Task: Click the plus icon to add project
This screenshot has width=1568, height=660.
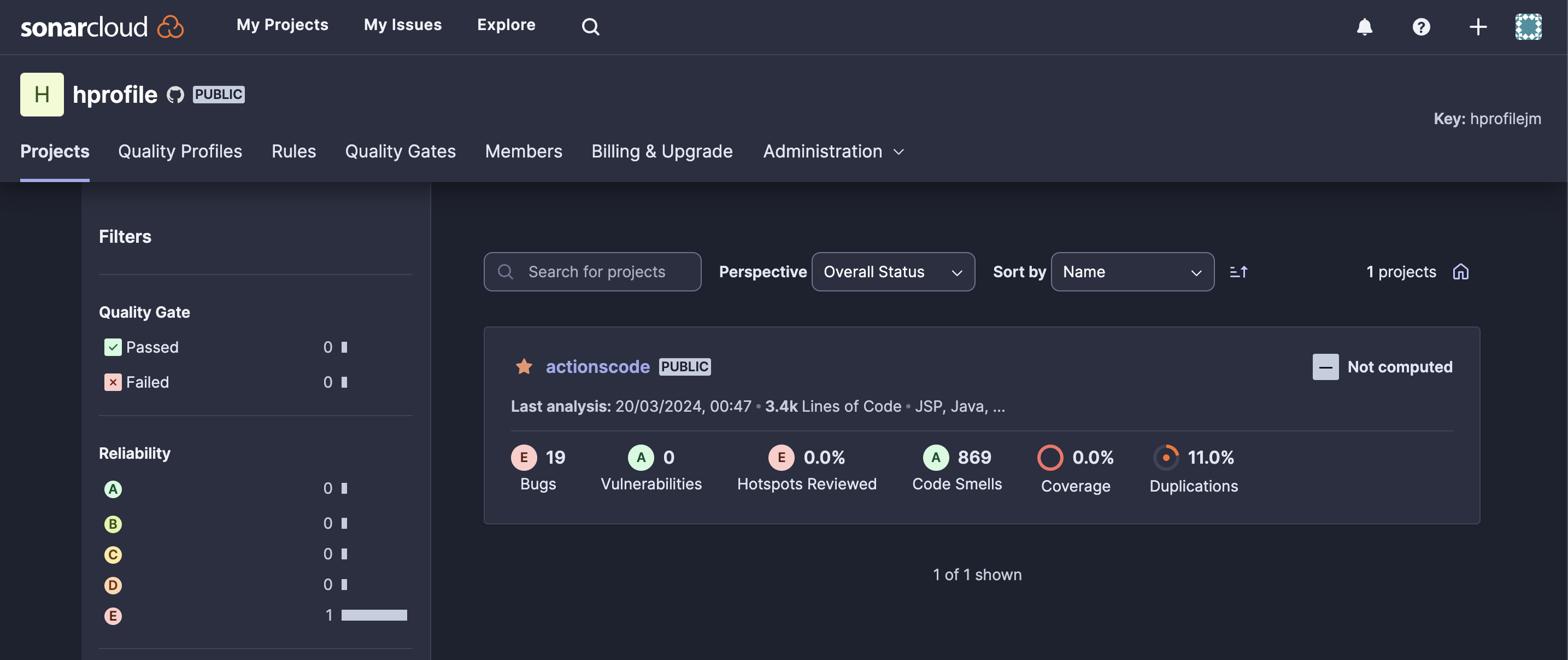Action: point(1477,26)
